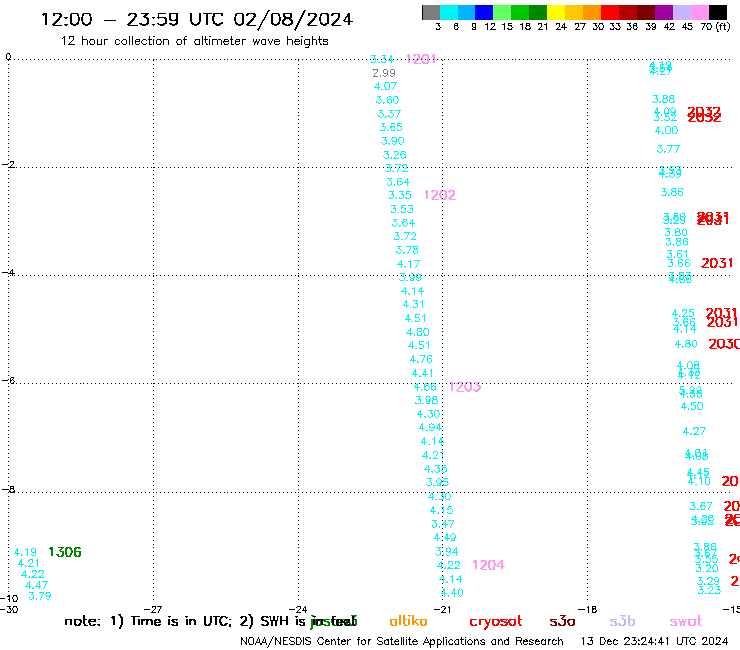Image resolution: width=740 pixels, height=650 pixels.
Task: Click the '13 Dec 23:24:41 UTC 2024' timestamp
Action: pyautogui.click(x=655, y=641)
